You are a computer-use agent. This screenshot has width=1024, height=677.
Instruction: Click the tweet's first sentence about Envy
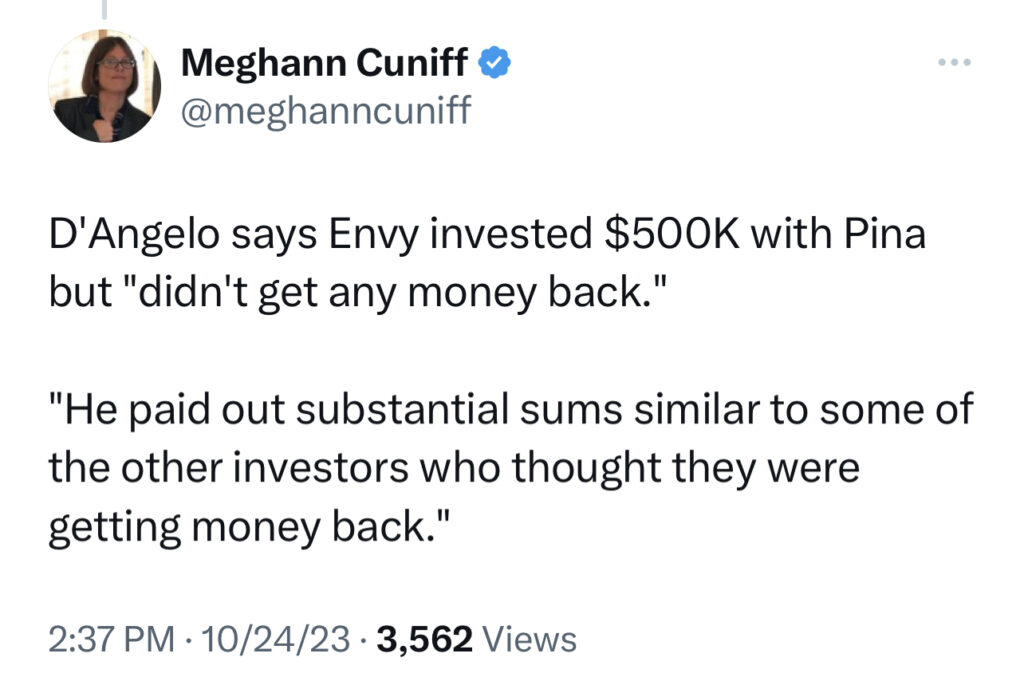pyautogui.click(x=487, y=263)
